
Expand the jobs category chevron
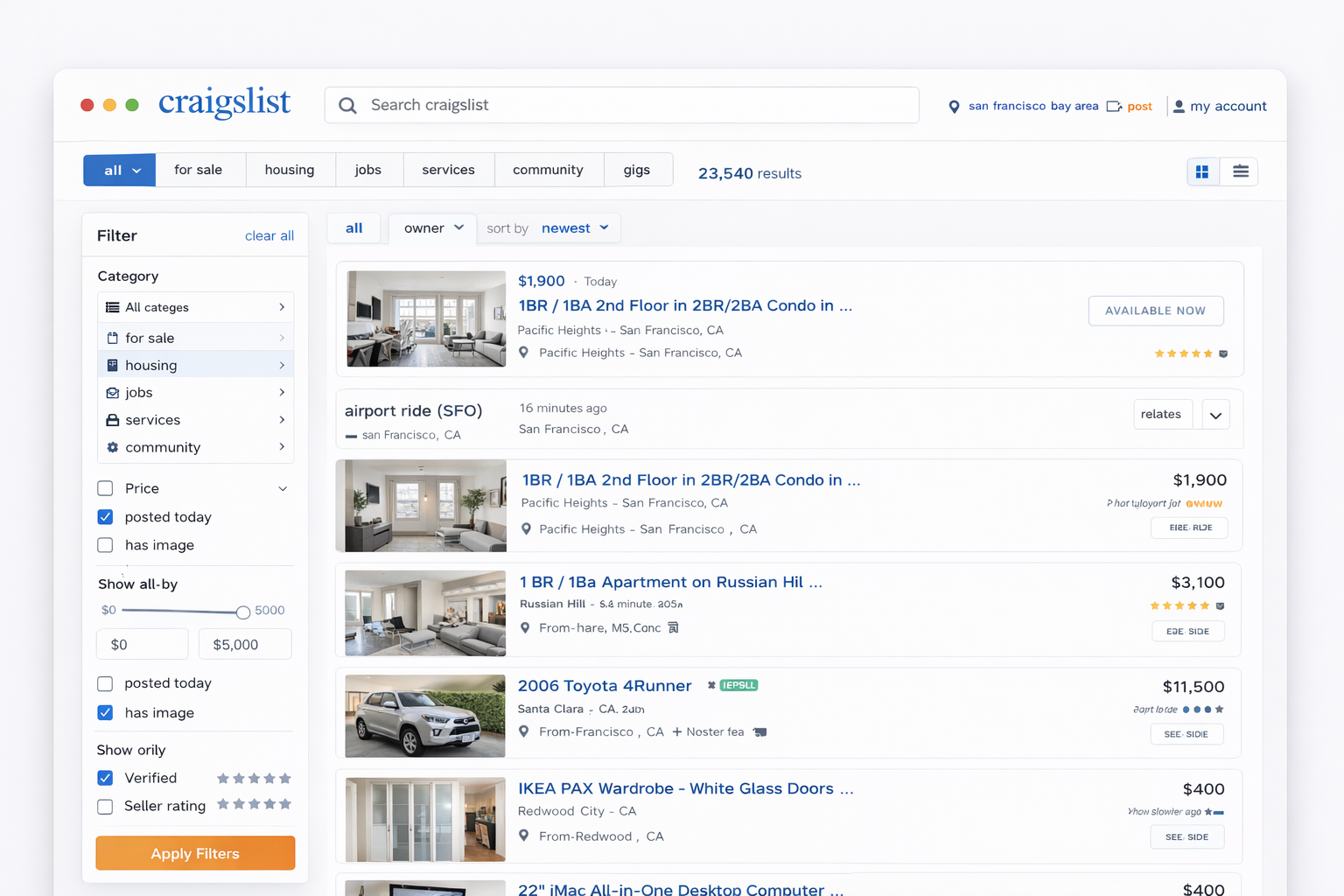point(282,392)
